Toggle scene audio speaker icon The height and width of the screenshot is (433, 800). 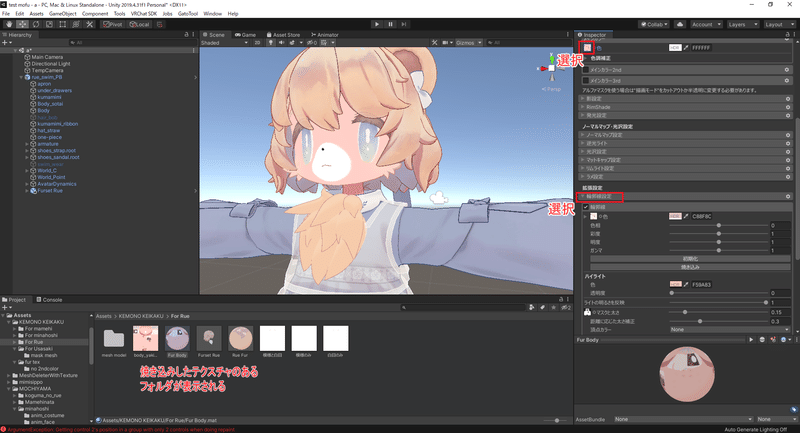point(281,43)
